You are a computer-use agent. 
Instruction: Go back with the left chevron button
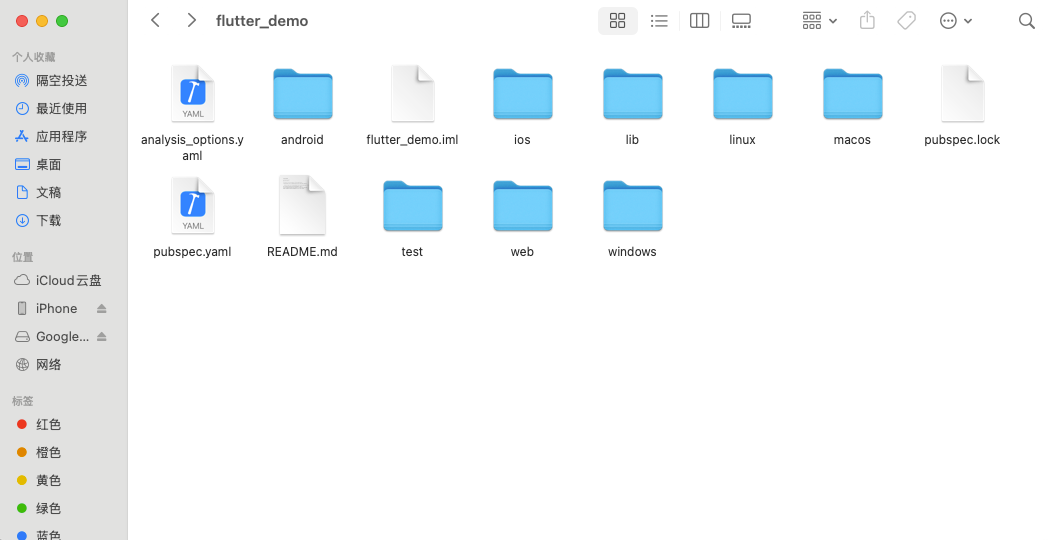point(156,20)
